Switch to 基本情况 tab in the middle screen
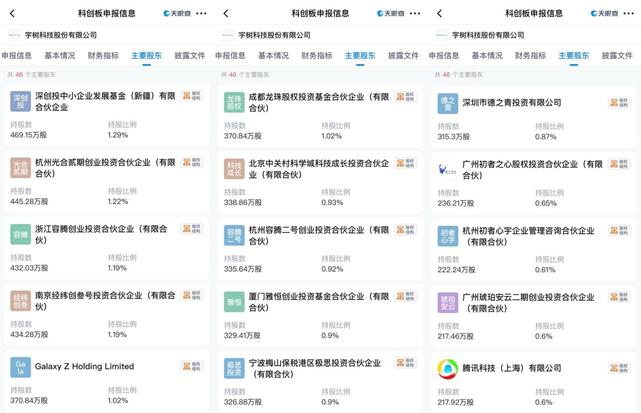Image resolution: width=641 pixels, height=413 pixels. [273, 56]
